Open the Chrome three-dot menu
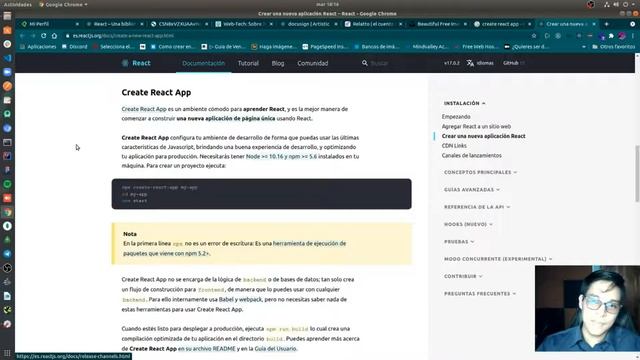The image size is (640, 360). (x=633, y=36)
